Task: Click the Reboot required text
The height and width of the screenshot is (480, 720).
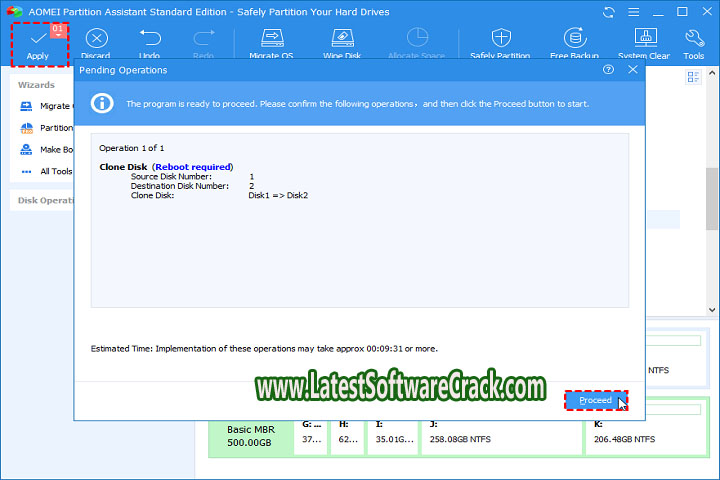Action: click(x=192, y=167)
